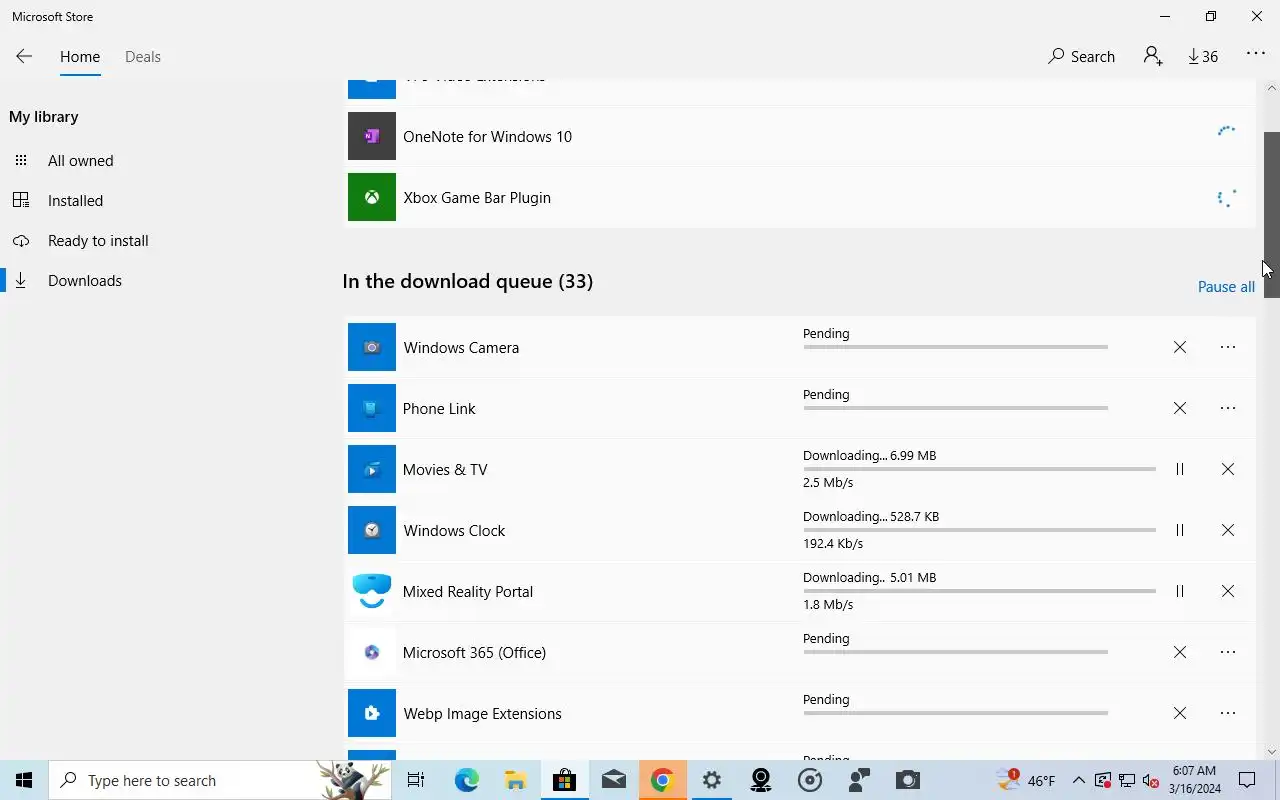Click the scrollbar down arrow
The width and height of the screenshot is (1280, 800).
click(x=1271, y=752)
